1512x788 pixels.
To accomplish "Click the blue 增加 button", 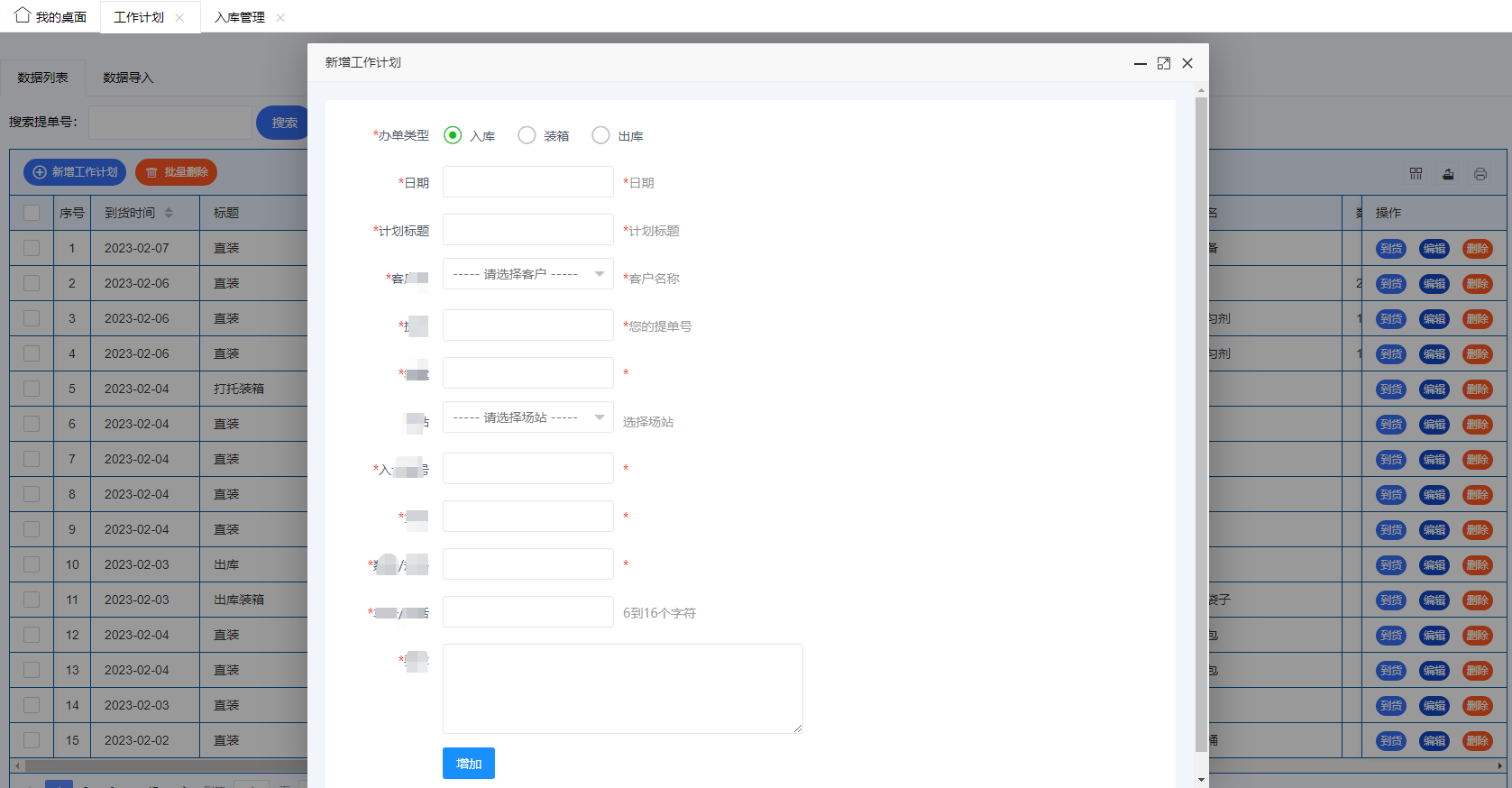I will coord(468,764).
